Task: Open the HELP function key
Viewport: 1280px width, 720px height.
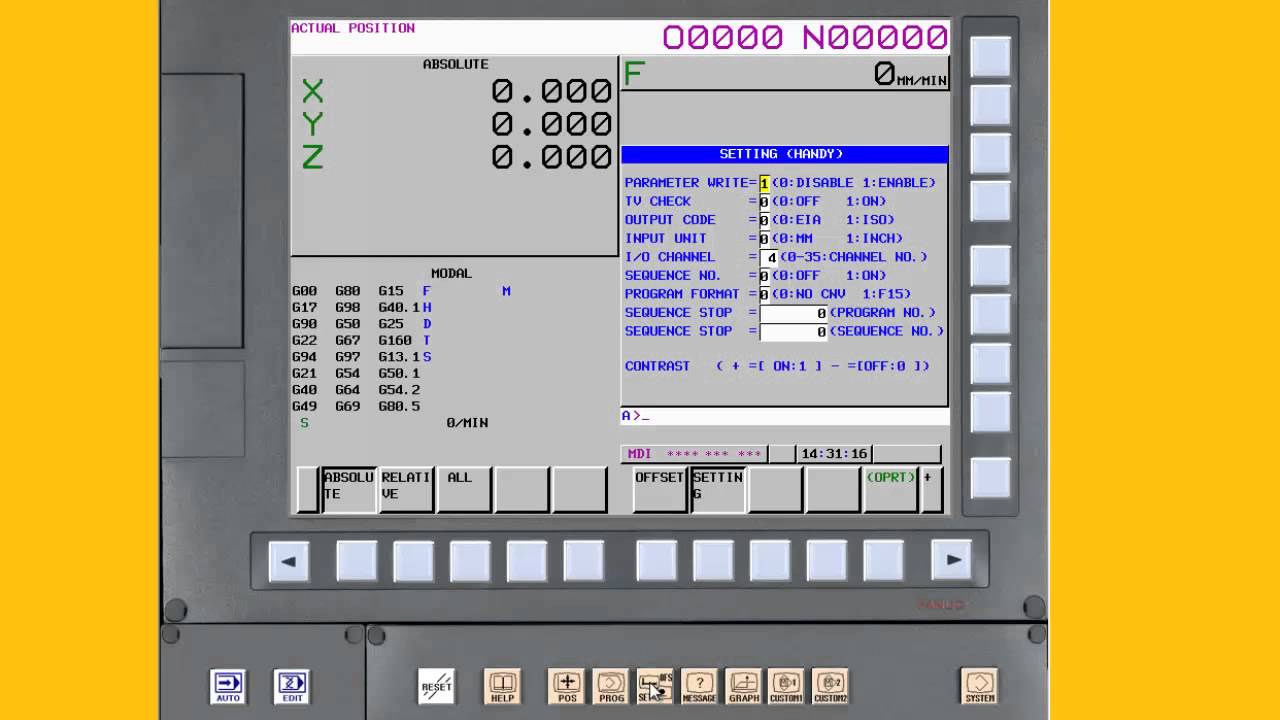Action: [x=502, y=686]
